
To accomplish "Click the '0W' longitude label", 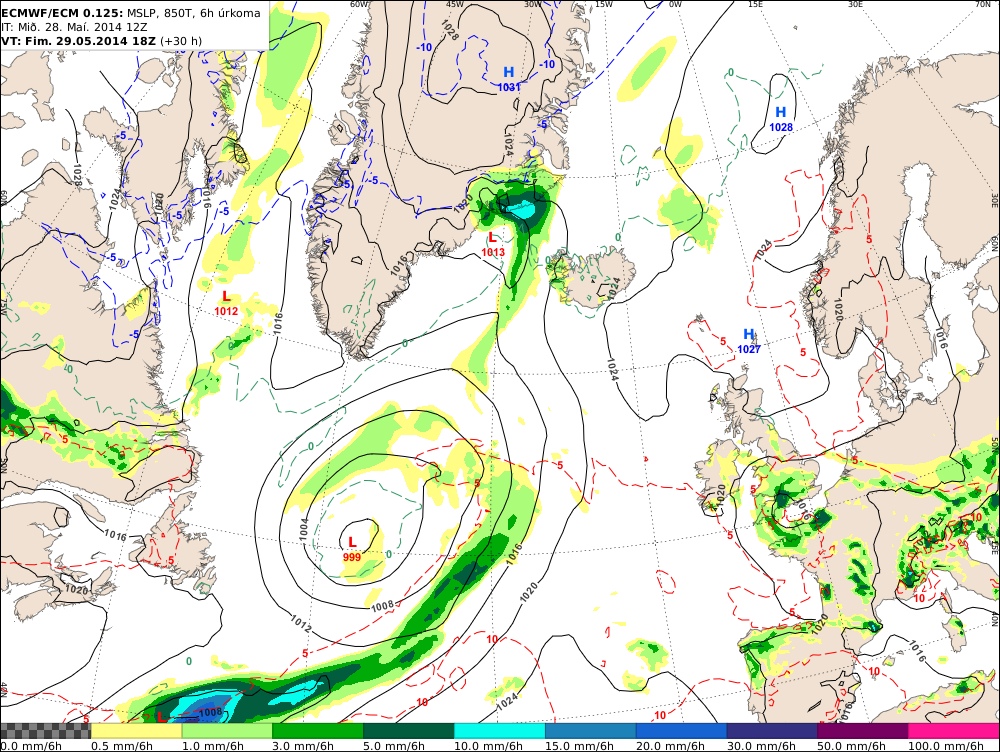I will [x=675, y=4].
